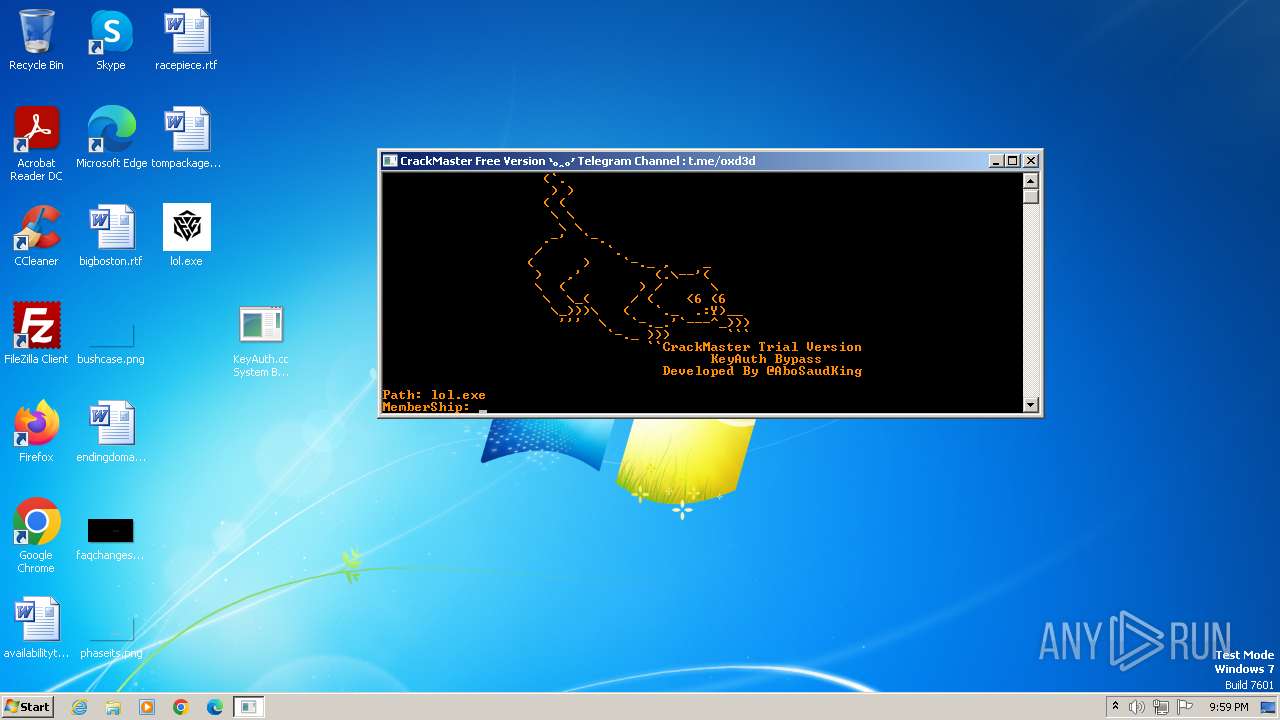Minimize the CrackMaster console window
The image size is (1280, 720).
(x=996, y=161)
